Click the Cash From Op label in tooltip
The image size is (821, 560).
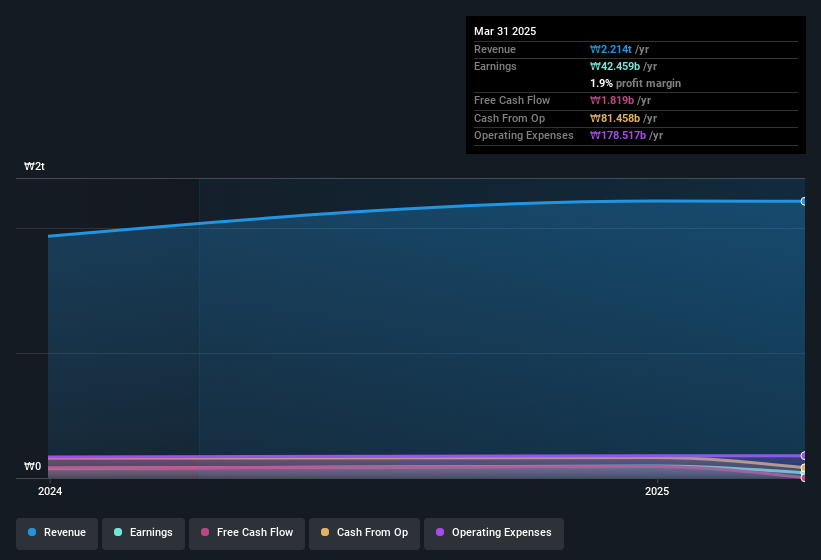[509, 118]
